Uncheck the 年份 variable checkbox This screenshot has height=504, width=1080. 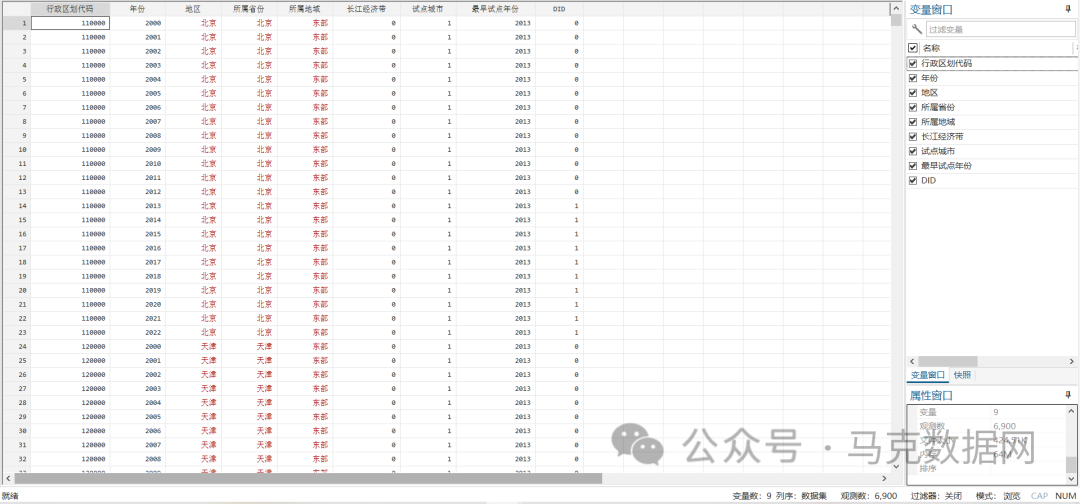click(x=913, y=78)
